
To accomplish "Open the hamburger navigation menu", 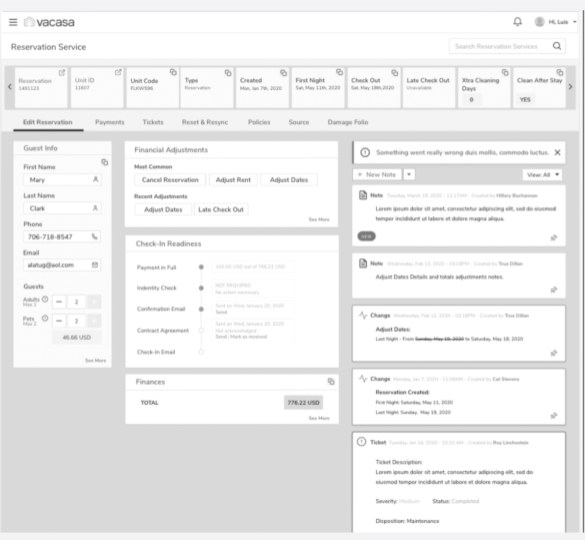I will (x=13, y=22).
